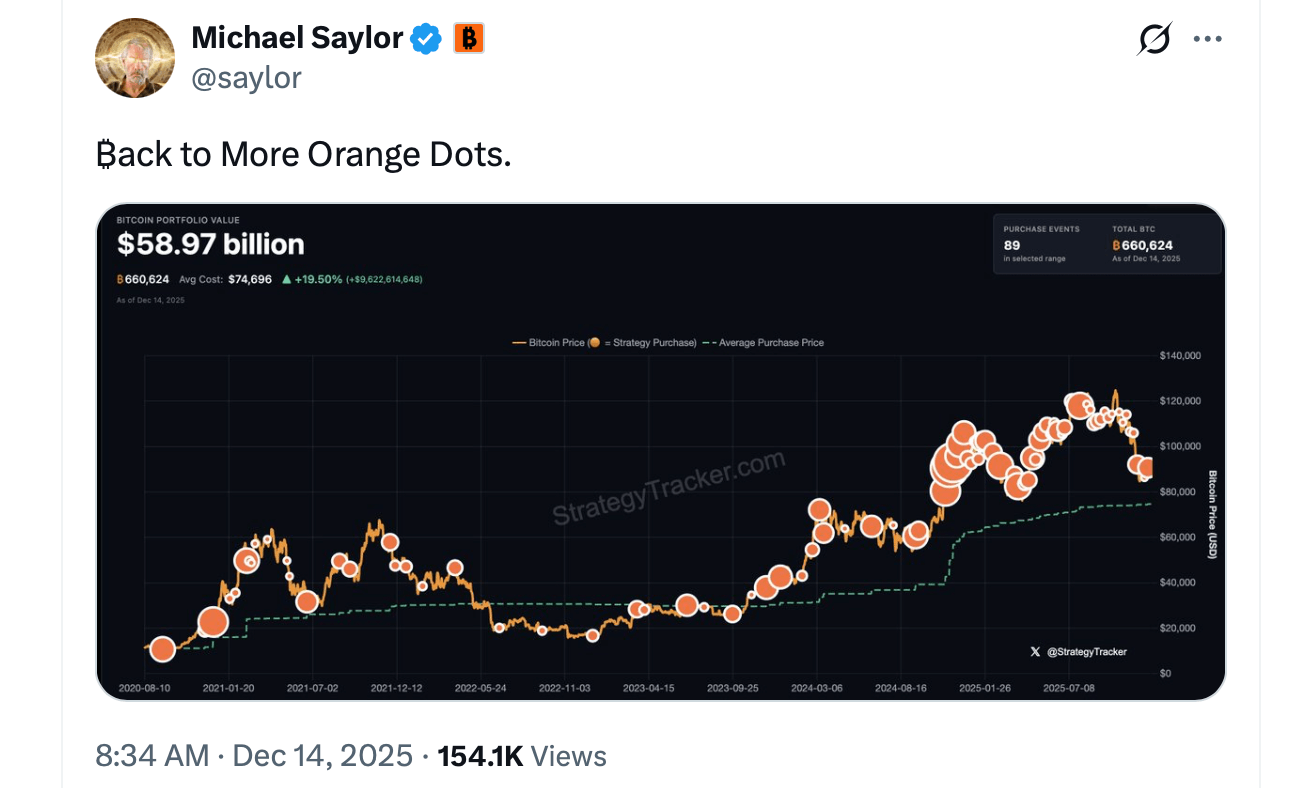Open Grok analysis for this post

click(x=1152, y=37)
